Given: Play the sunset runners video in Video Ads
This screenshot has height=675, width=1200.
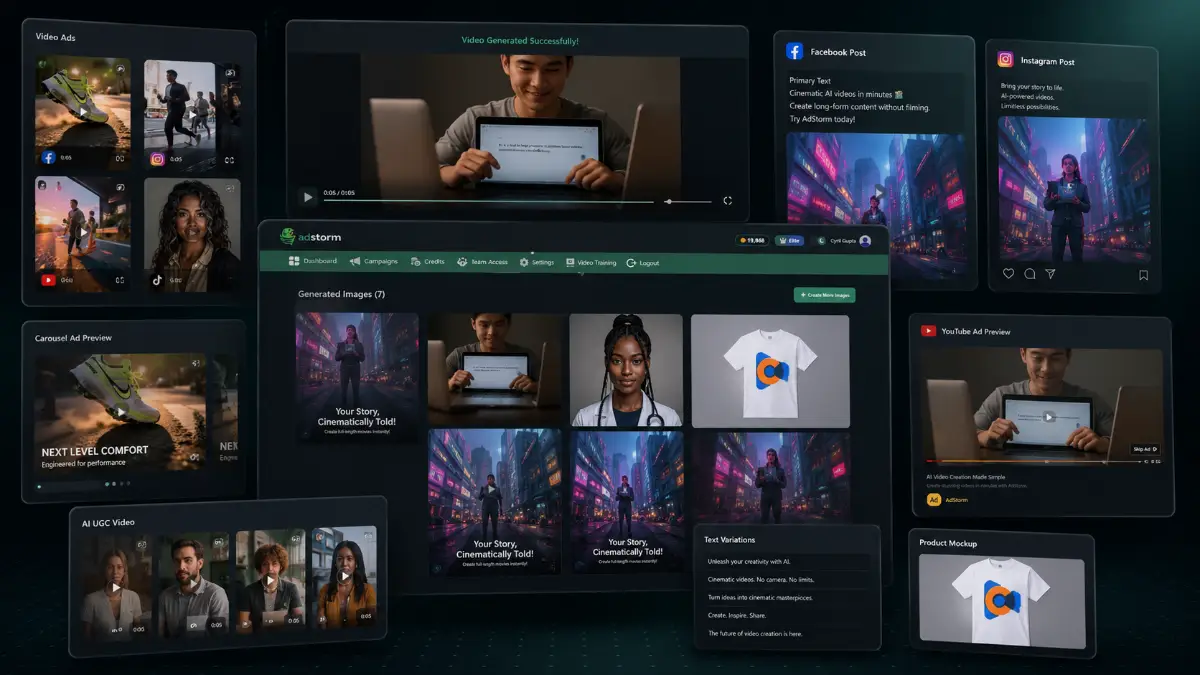Looking at the screenshot, I should pos(83,232).
